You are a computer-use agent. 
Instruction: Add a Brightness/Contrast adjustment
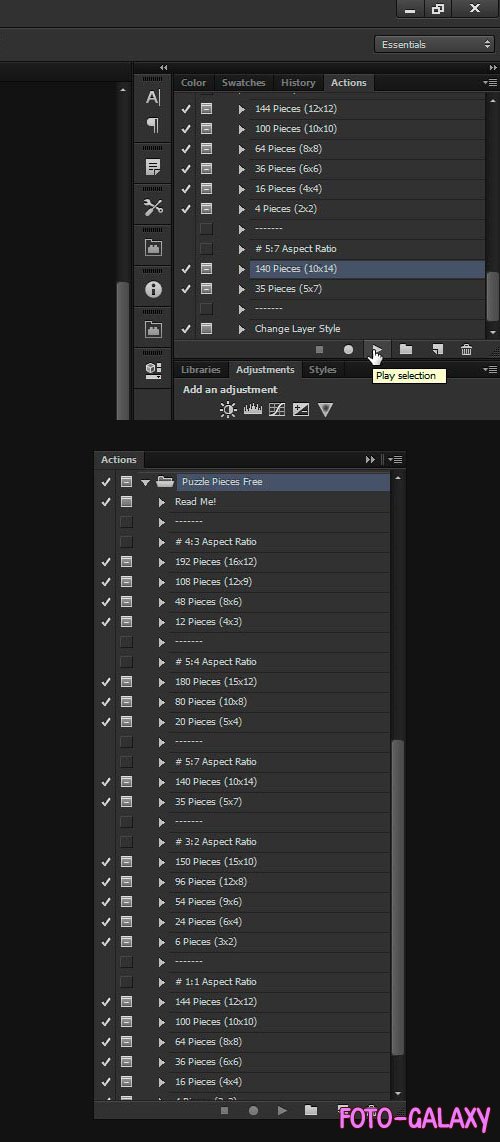pyautogui.click(x=229, y=410)
